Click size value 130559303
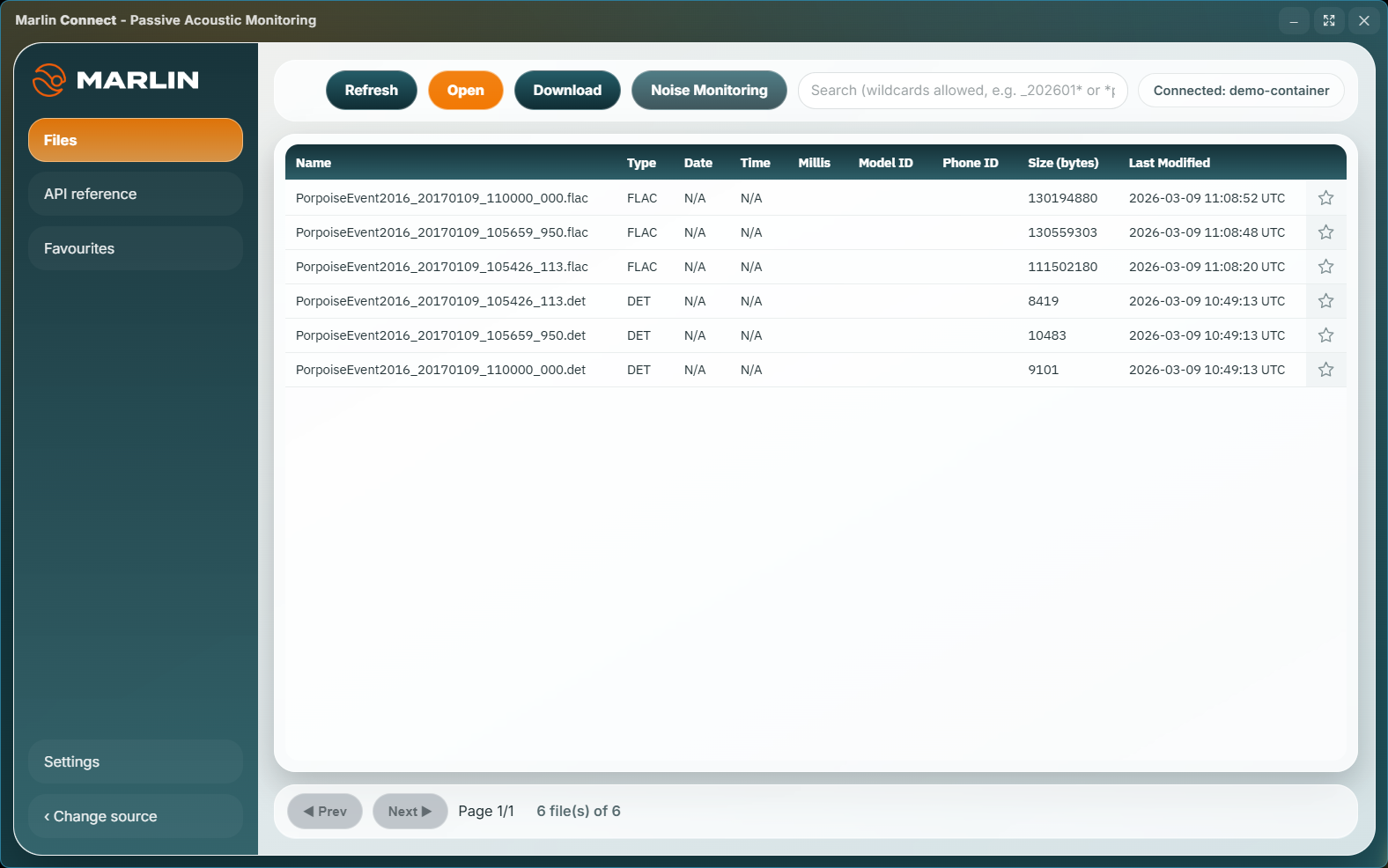Viewport: 1388px width, 868px height. pos(1063,232)
